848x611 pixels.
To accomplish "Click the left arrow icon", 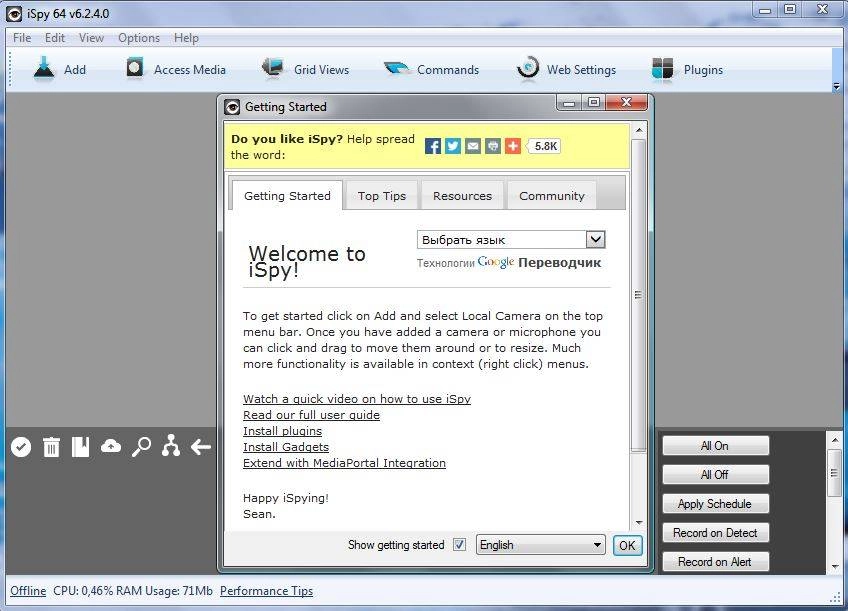I will point(201,447).
